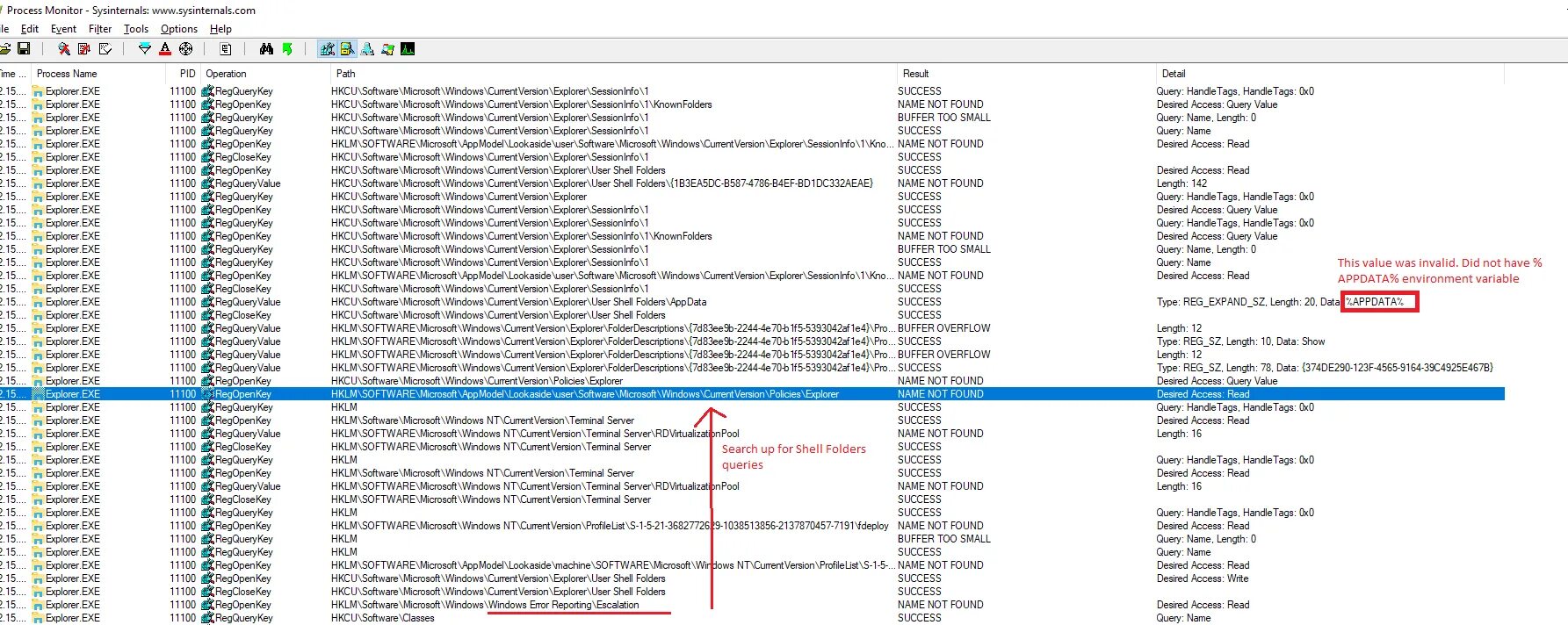1568x625 pixels.
Task: Click the Find binoculars icon
Action: point(266,49)
